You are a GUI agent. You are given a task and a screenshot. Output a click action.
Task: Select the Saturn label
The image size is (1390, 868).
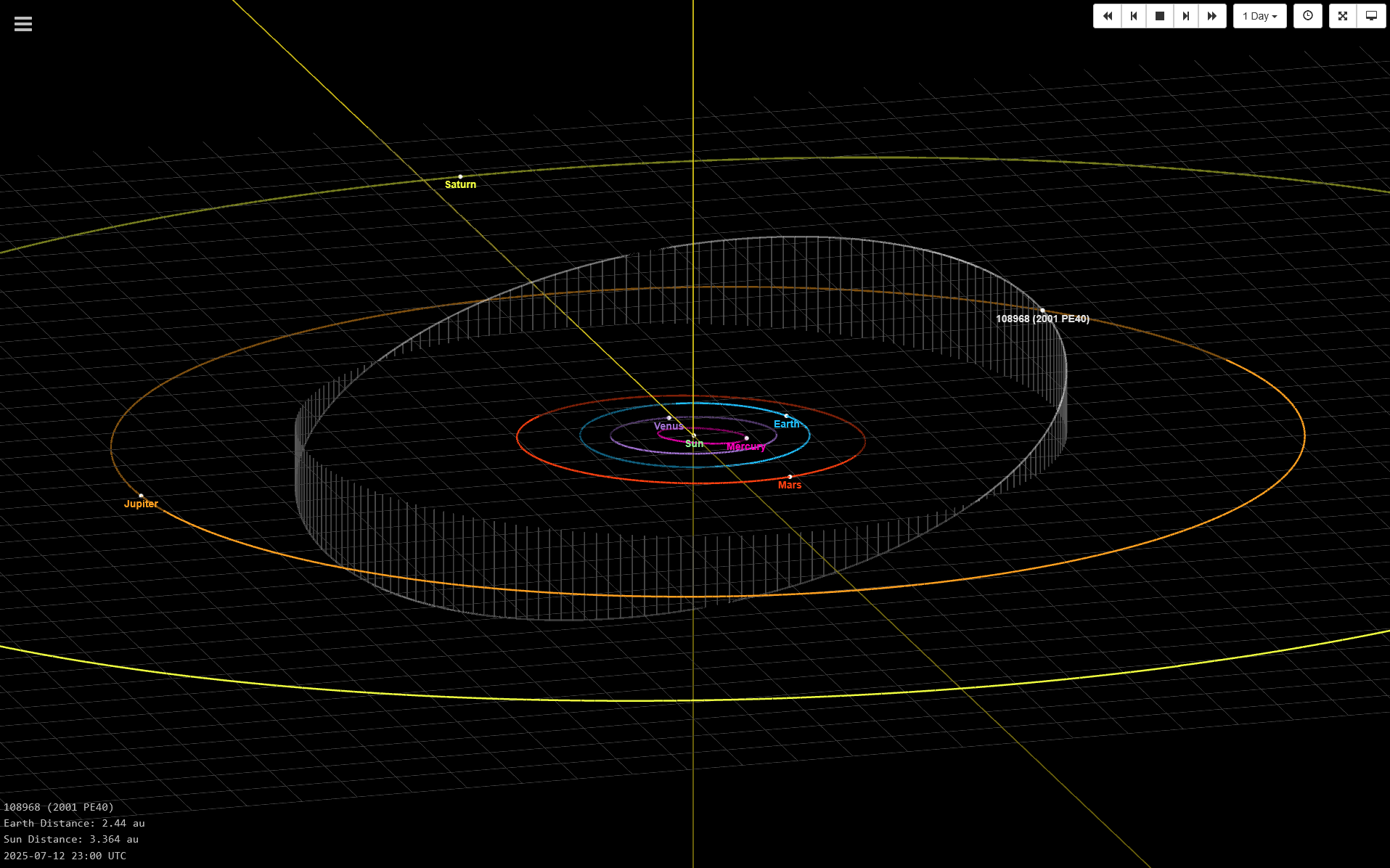click(x=460, y=185)
